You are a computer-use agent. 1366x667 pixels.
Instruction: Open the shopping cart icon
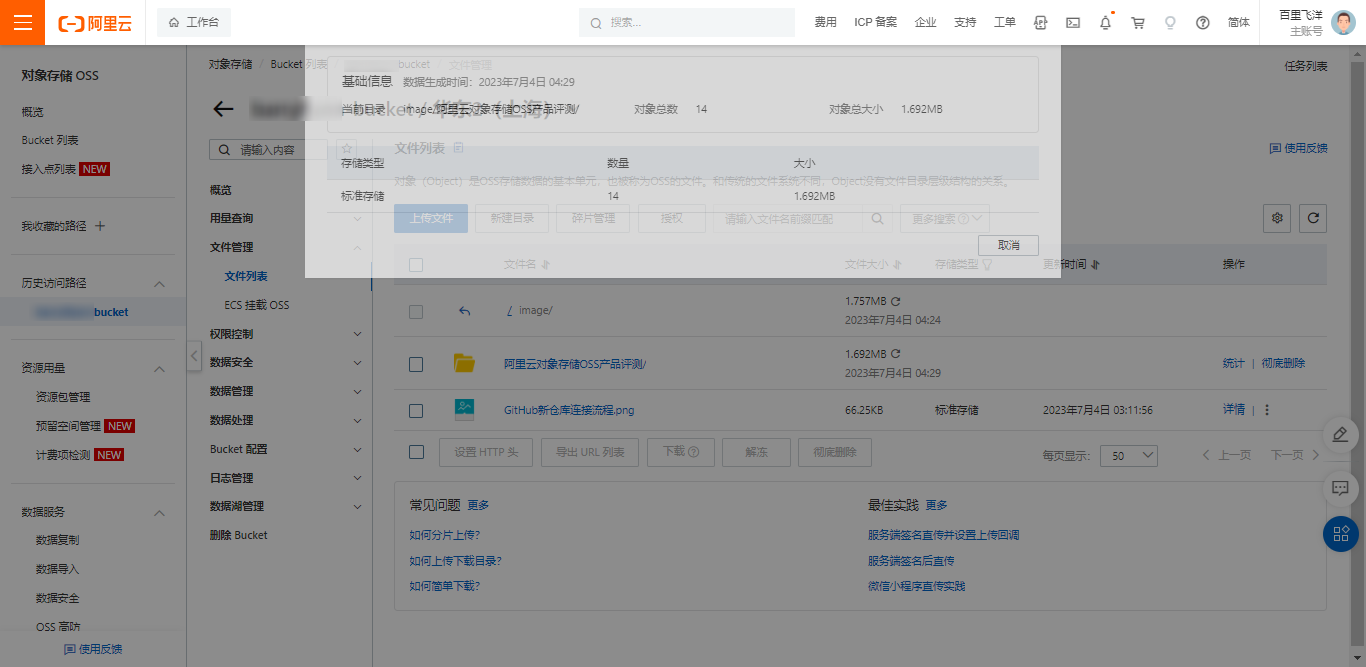click(x=1138, y=22)
